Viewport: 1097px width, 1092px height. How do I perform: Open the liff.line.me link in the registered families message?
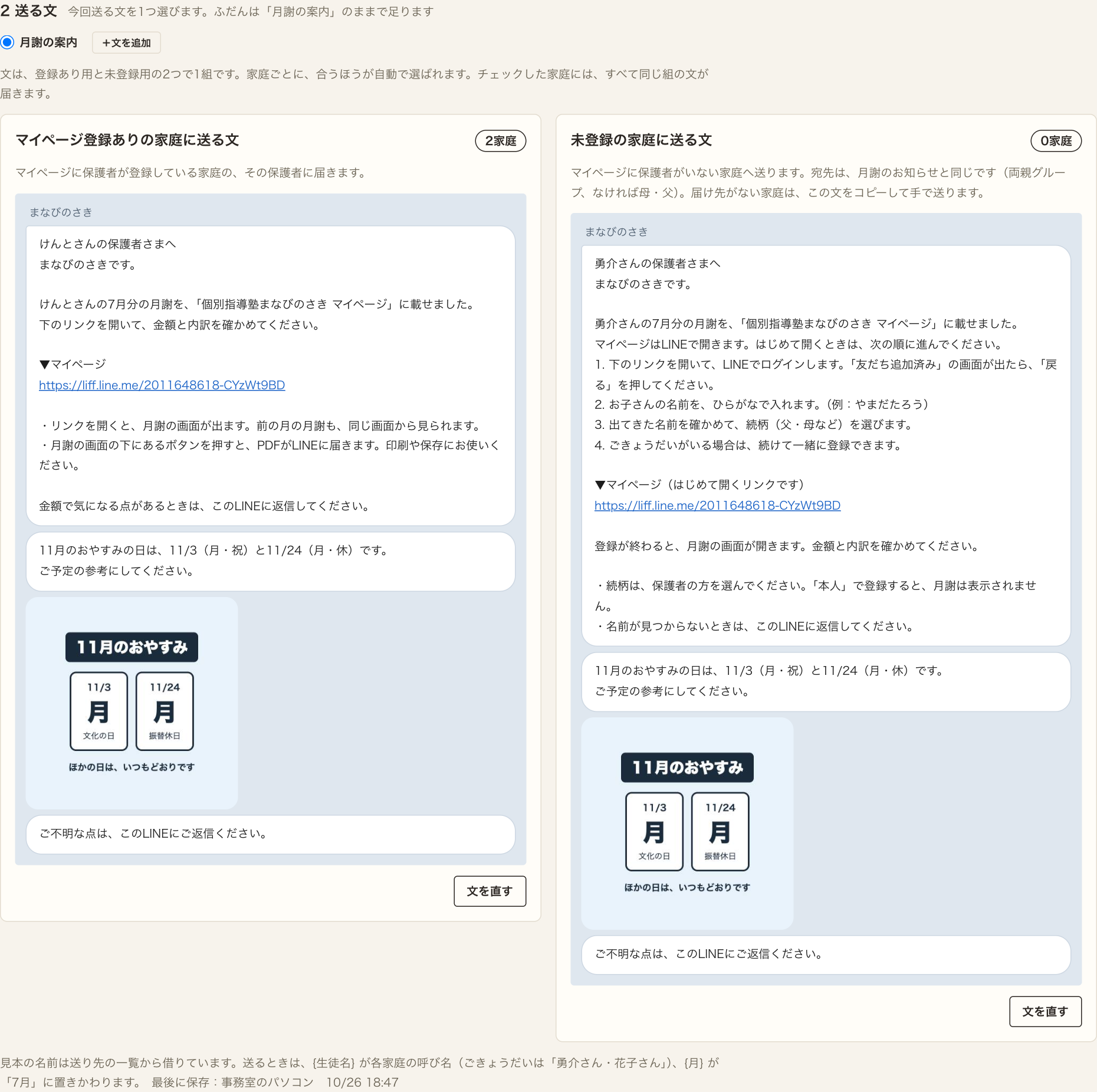[x=162, y=385]
